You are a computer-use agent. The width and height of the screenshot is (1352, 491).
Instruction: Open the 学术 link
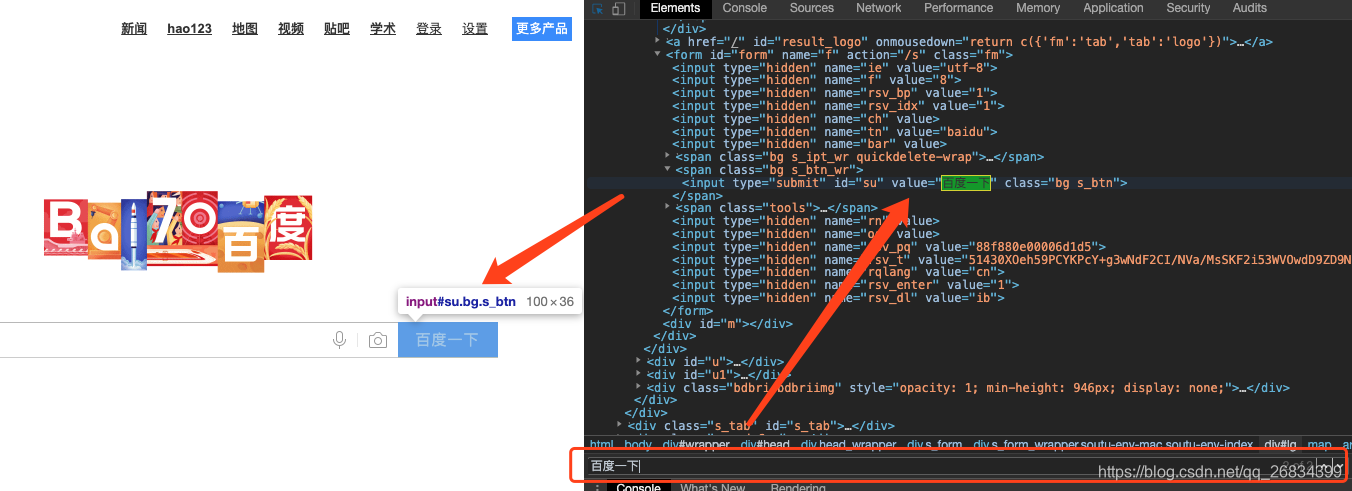point(383,29)
